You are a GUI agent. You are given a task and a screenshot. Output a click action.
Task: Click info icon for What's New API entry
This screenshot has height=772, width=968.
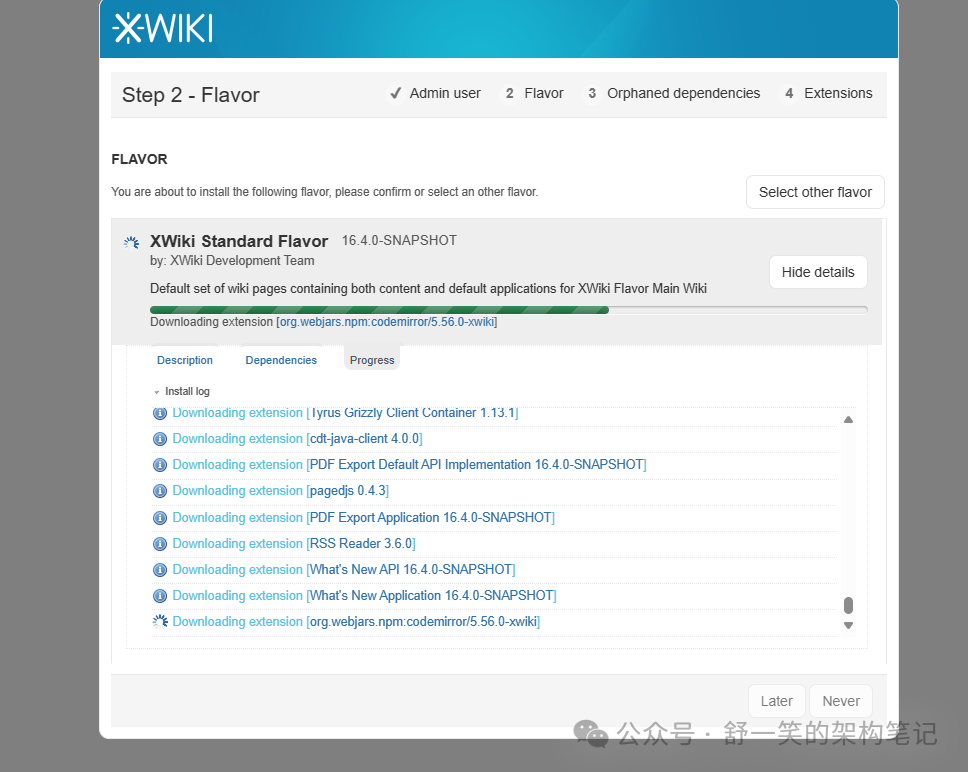(x=160, y=570)
